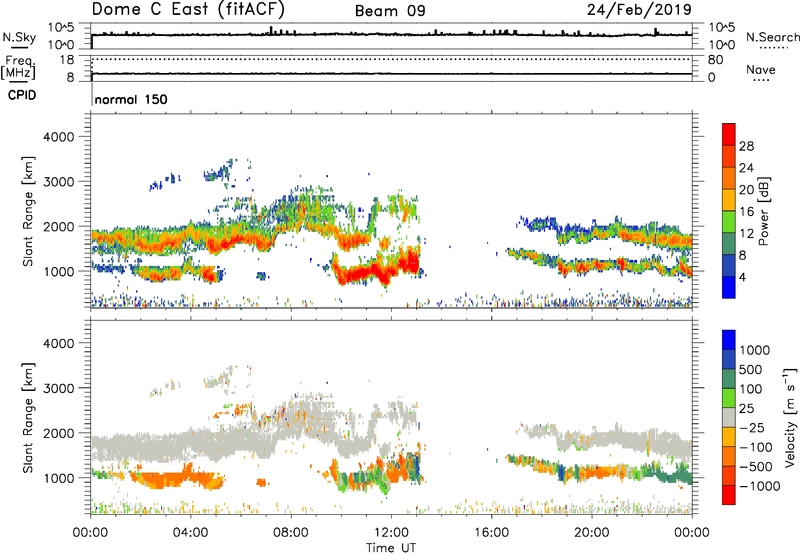Pick the light green 12–16 dB colorbar segment

point(729,222)
